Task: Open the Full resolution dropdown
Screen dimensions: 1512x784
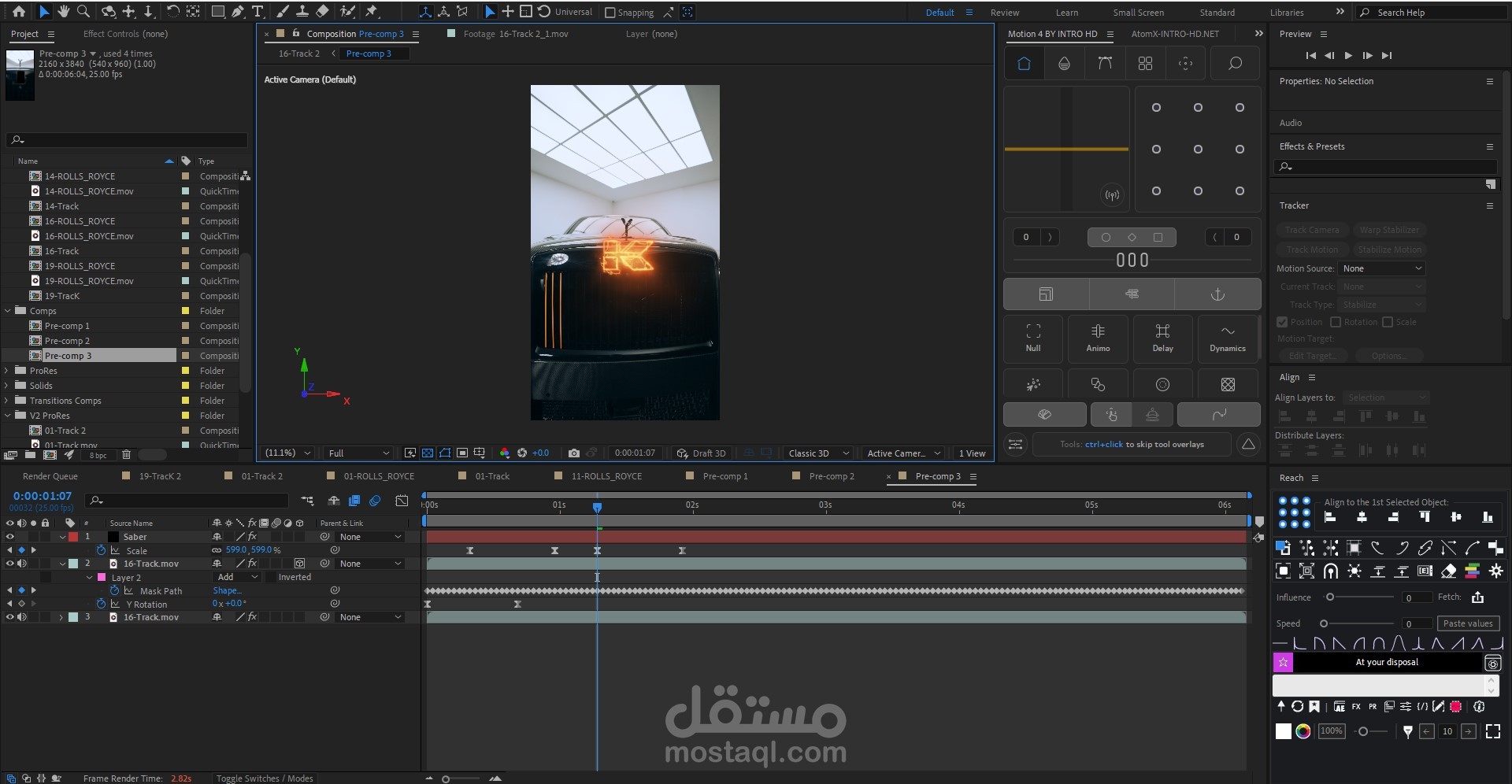Action: pyautogui.click(x=359, y=453)
